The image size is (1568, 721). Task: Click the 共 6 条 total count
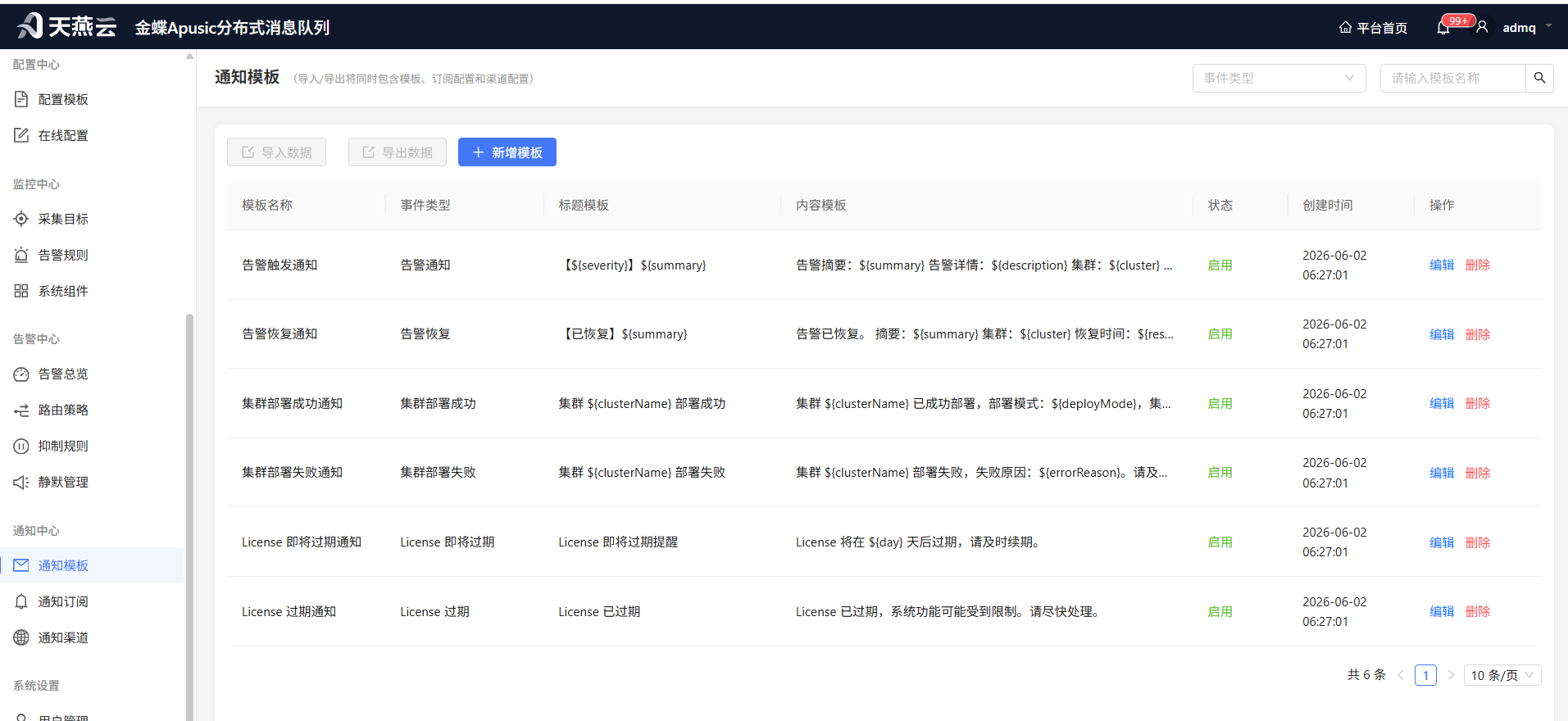[x=1366, y=674]
